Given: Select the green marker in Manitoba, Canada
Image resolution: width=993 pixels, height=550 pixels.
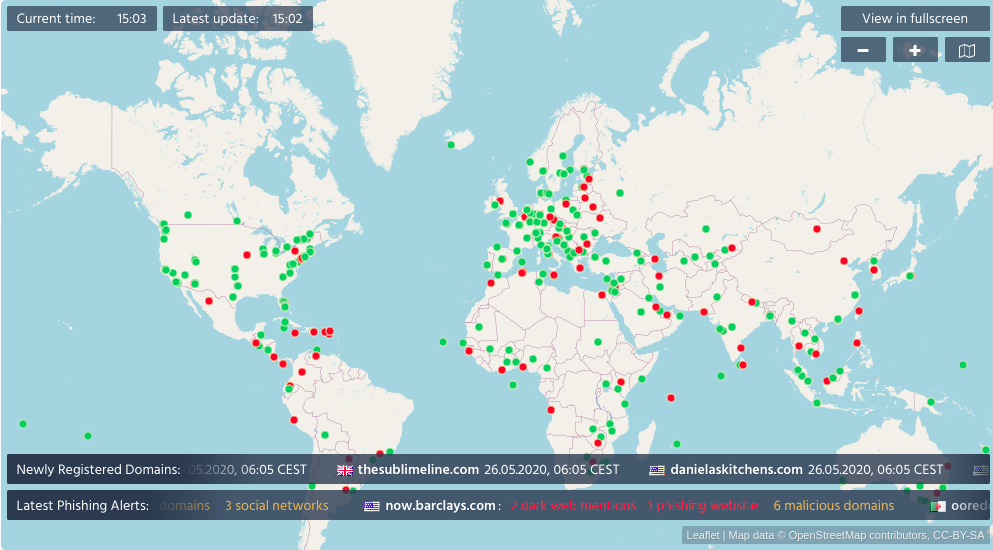Looking at the screenshot, I should (237, 221).
